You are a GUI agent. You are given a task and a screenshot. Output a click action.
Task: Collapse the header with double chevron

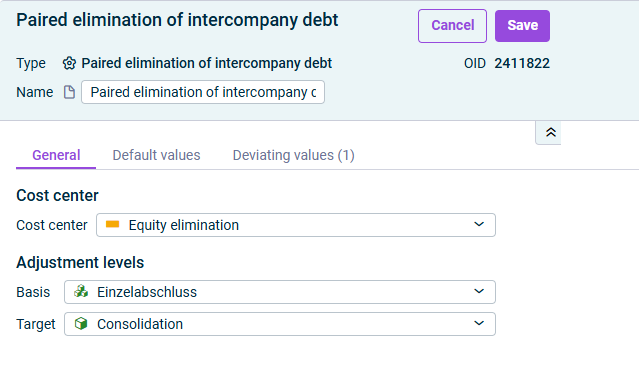[x=551, y=132]
